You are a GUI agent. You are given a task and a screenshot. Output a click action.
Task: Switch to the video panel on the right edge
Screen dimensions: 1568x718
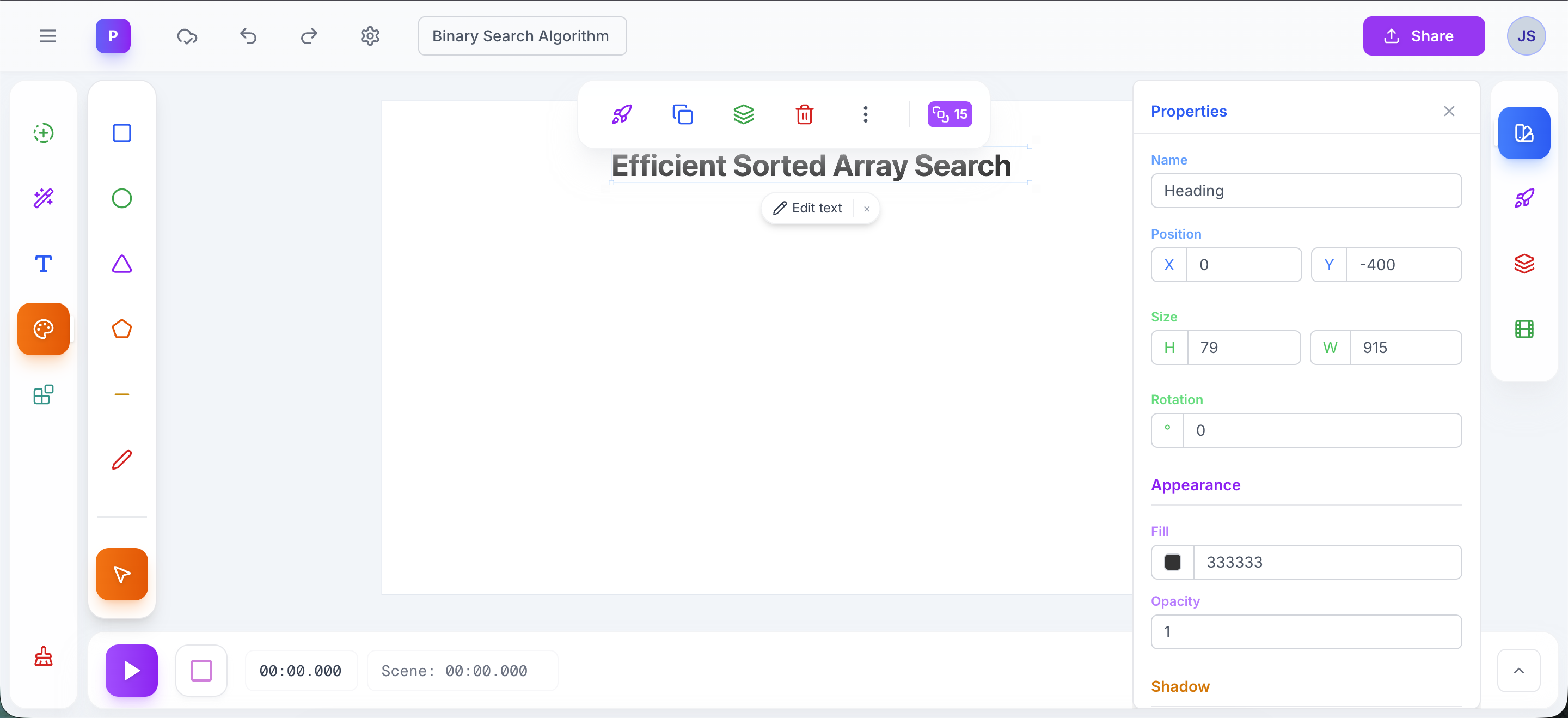1524,329
